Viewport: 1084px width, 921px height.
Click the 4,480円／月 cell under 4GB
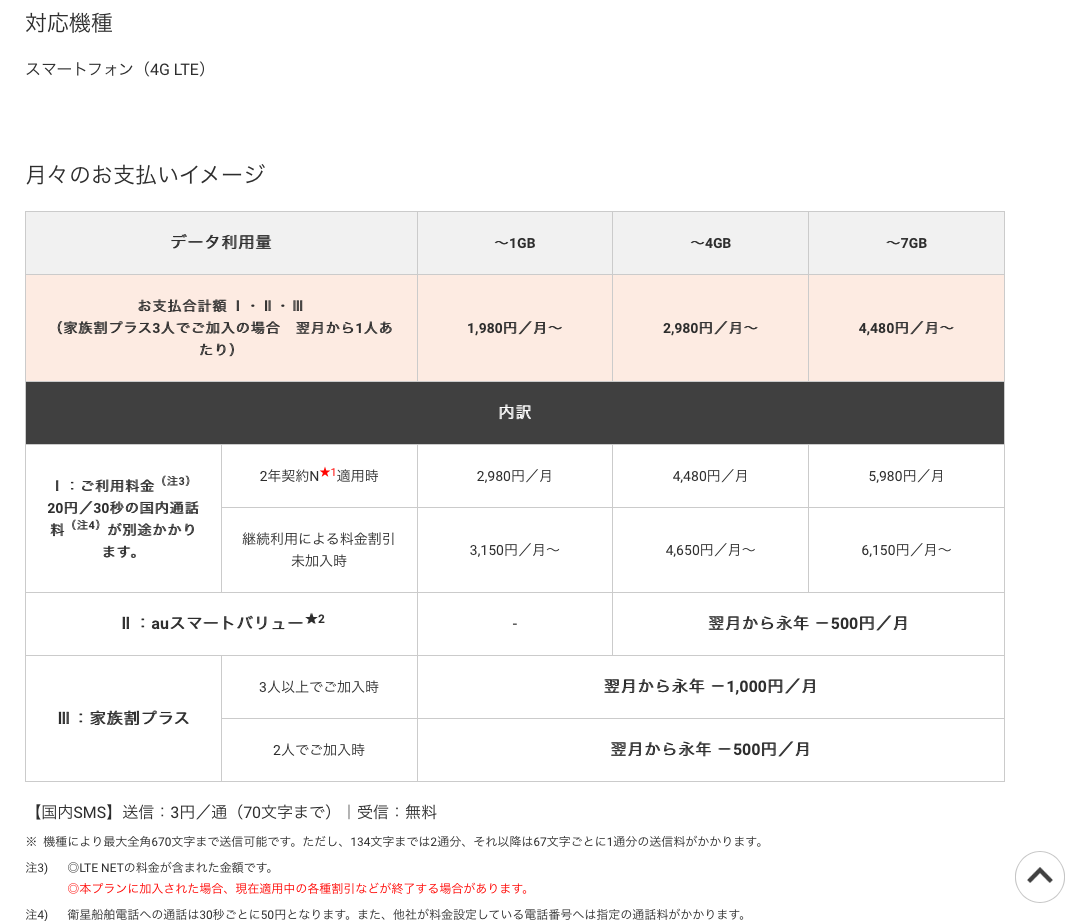coord(711,476)
